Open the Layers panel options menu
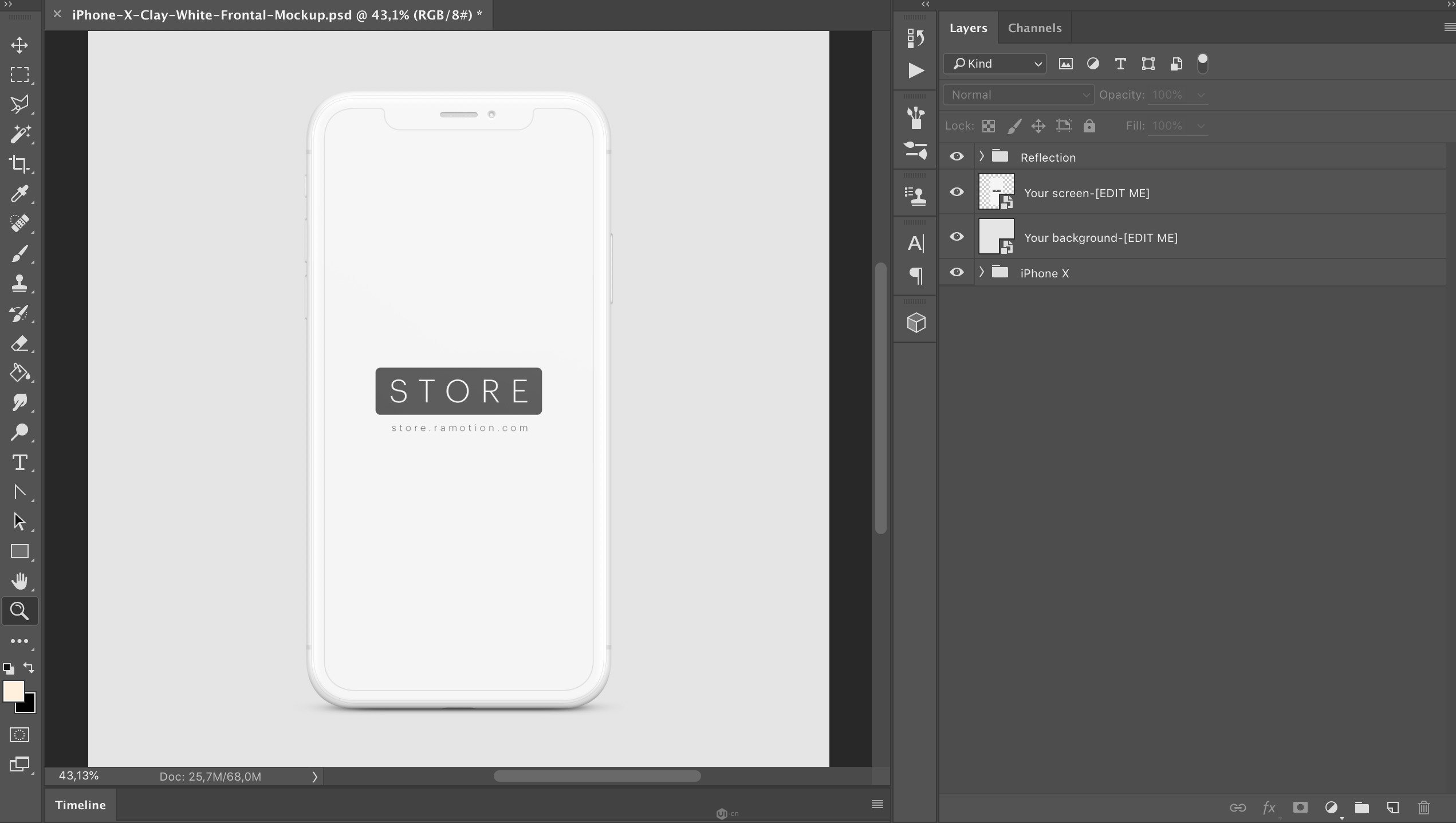Screen dimensions: 1456x823 point(1450,28)
